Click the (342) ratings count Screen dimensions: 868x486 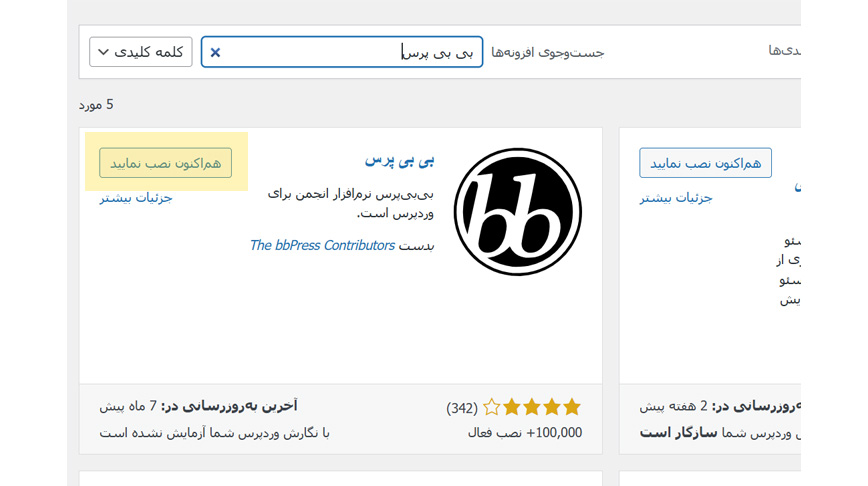[x=462, y=409]
